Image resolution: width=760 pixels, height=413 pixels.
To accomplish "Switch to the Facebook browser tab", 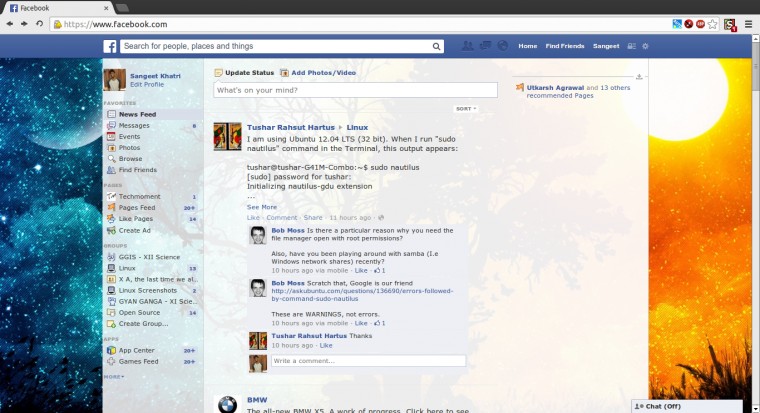I will (x=57, y=8).
